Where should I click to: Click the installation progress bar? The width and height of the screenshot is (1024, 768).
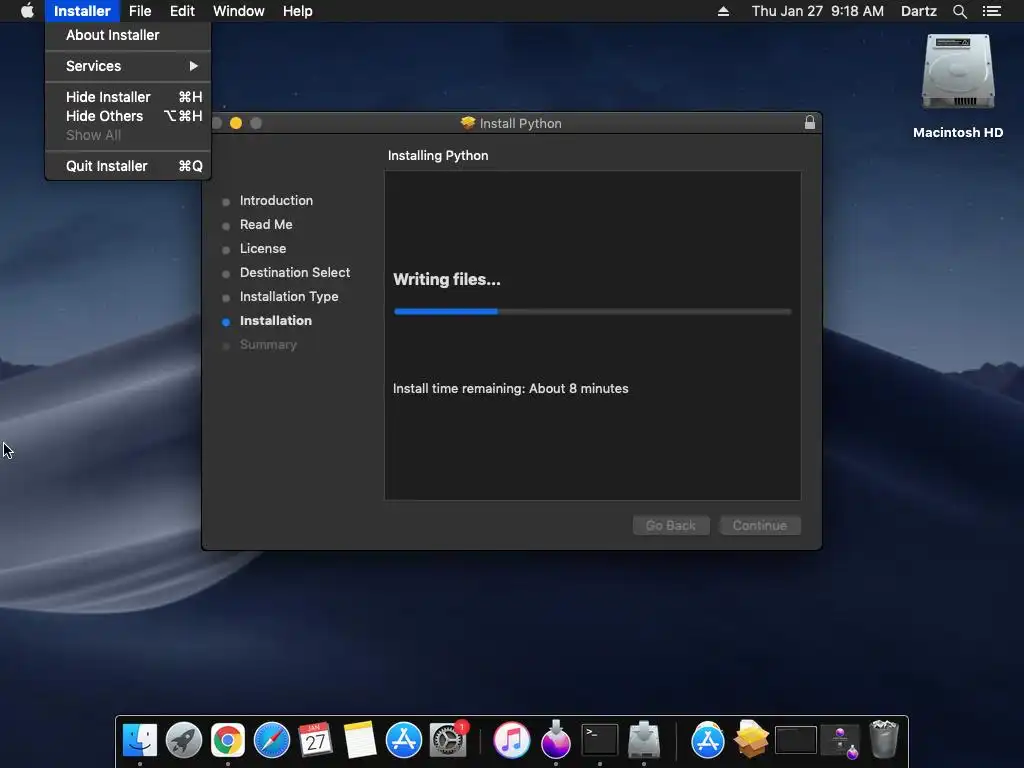(593, 312)
